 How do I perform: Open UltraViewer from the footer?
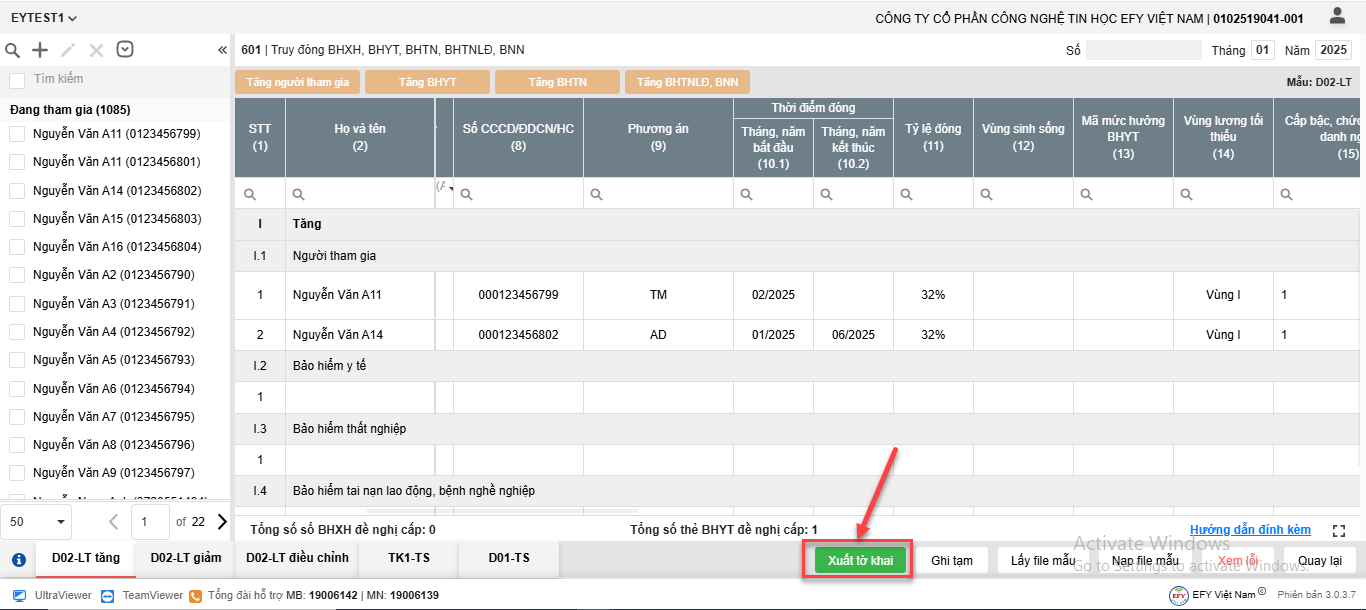click(x=52, y=595)
